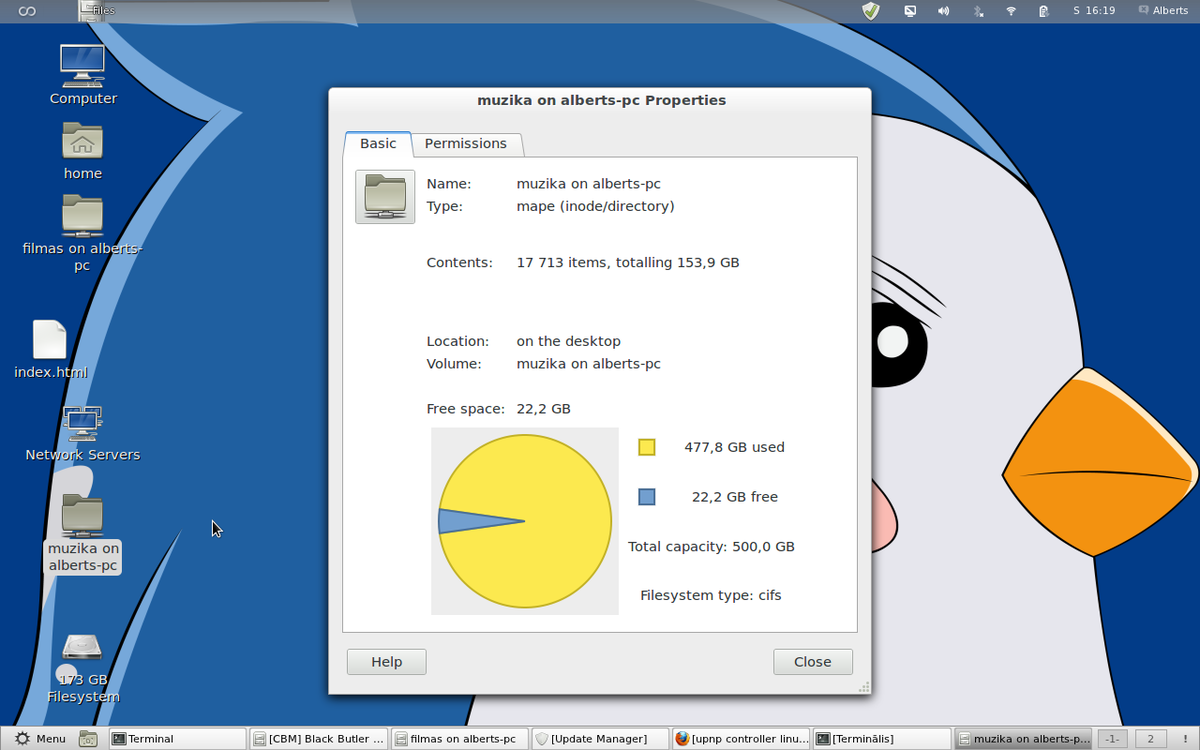Click the update shield icon in top panel

pyautogui.click(x=871, y=11)
